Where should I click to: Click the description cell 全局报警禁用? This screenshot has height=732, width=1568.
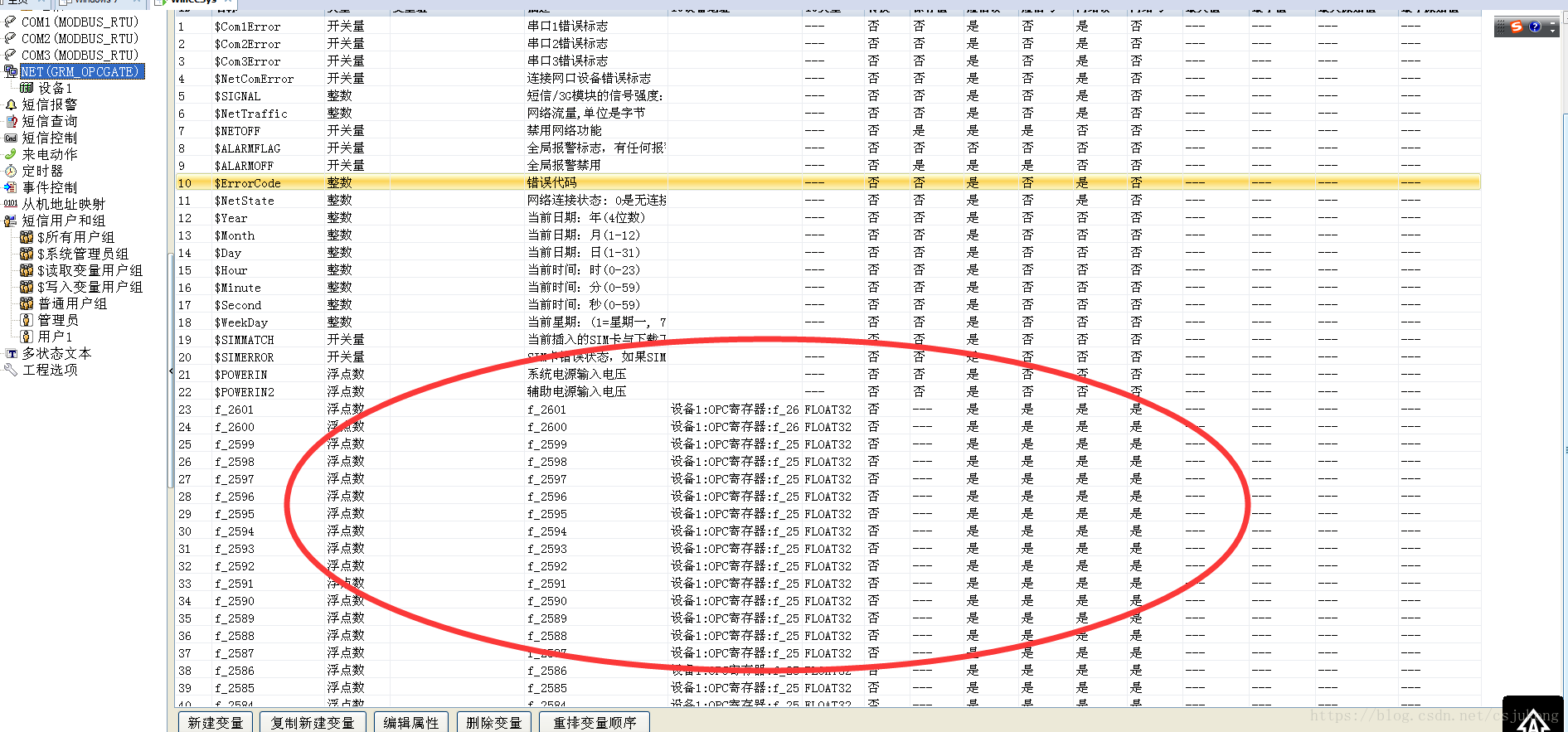tap(565, 166)
